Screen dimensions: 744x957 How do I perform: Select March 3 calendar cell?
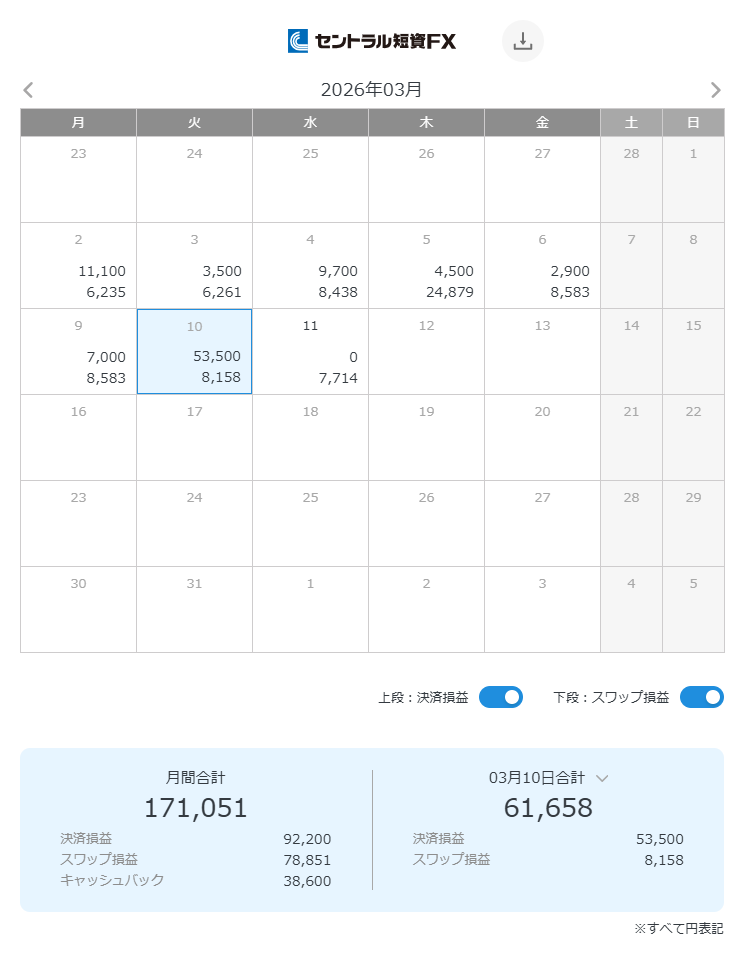[x=194, y=265]
